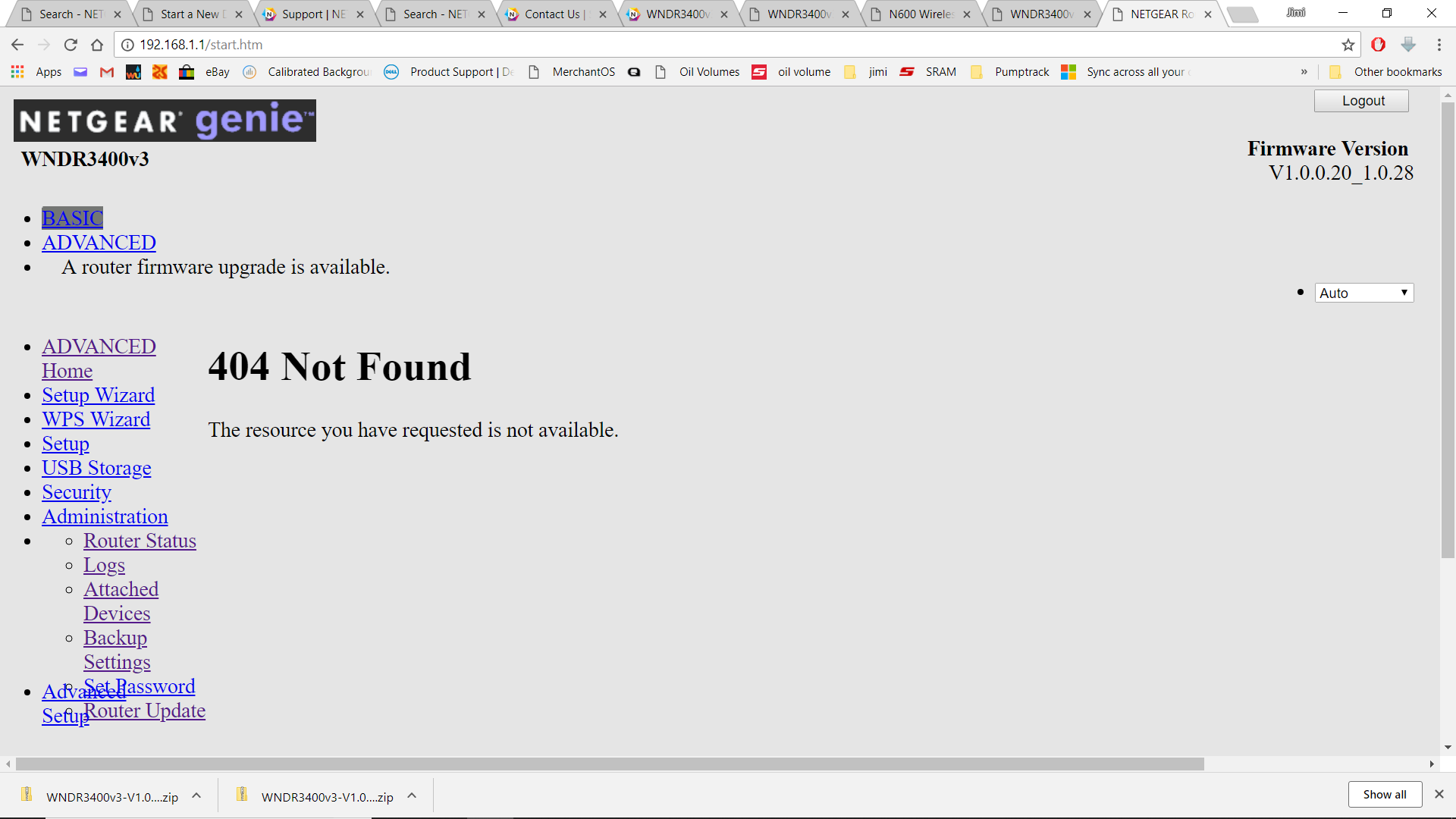Go to the browser home page
The width and height of the screenshot is (1456, 819).
click(x=97, y=45)
